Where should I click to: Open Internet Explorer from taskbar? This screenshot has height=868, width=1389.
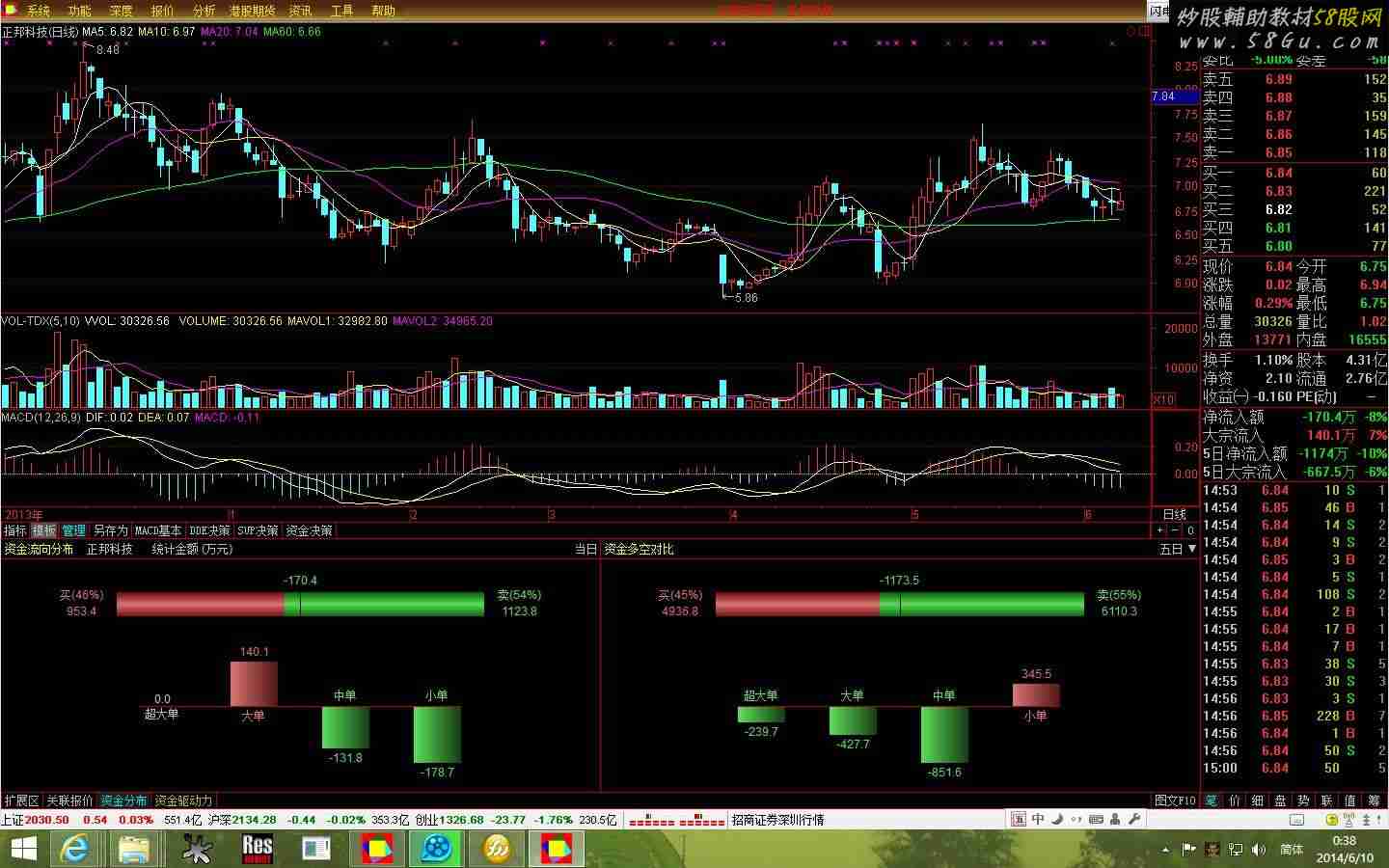[x=74, y=850]
